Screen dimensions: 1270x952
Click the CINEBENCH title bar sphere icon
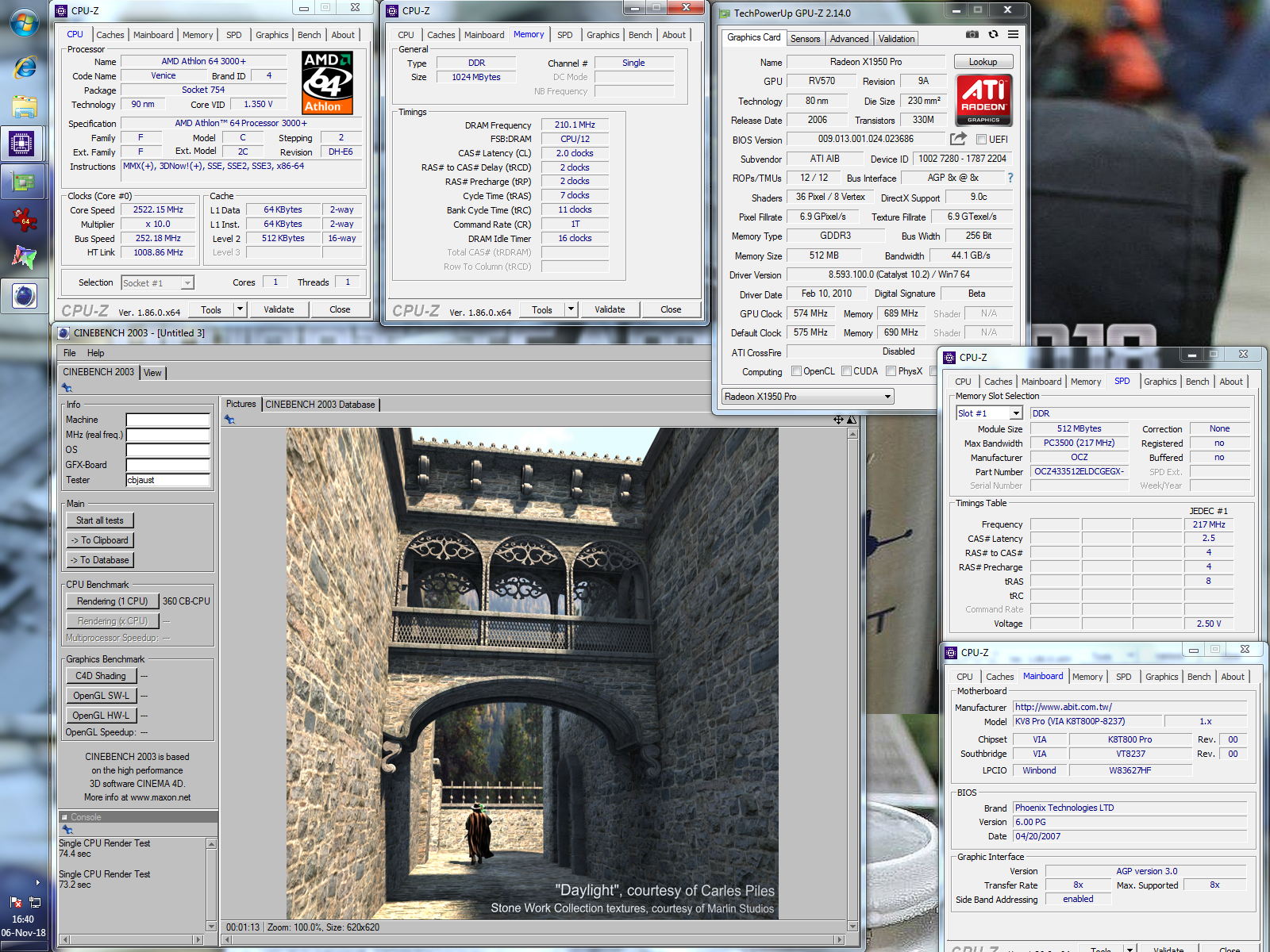coord(64,333)
